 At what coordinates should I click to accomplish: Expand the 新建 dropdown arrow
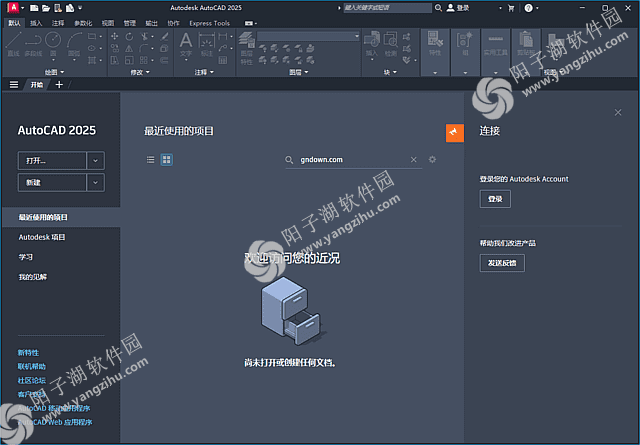pyautogui.click(x=96, y=182)
